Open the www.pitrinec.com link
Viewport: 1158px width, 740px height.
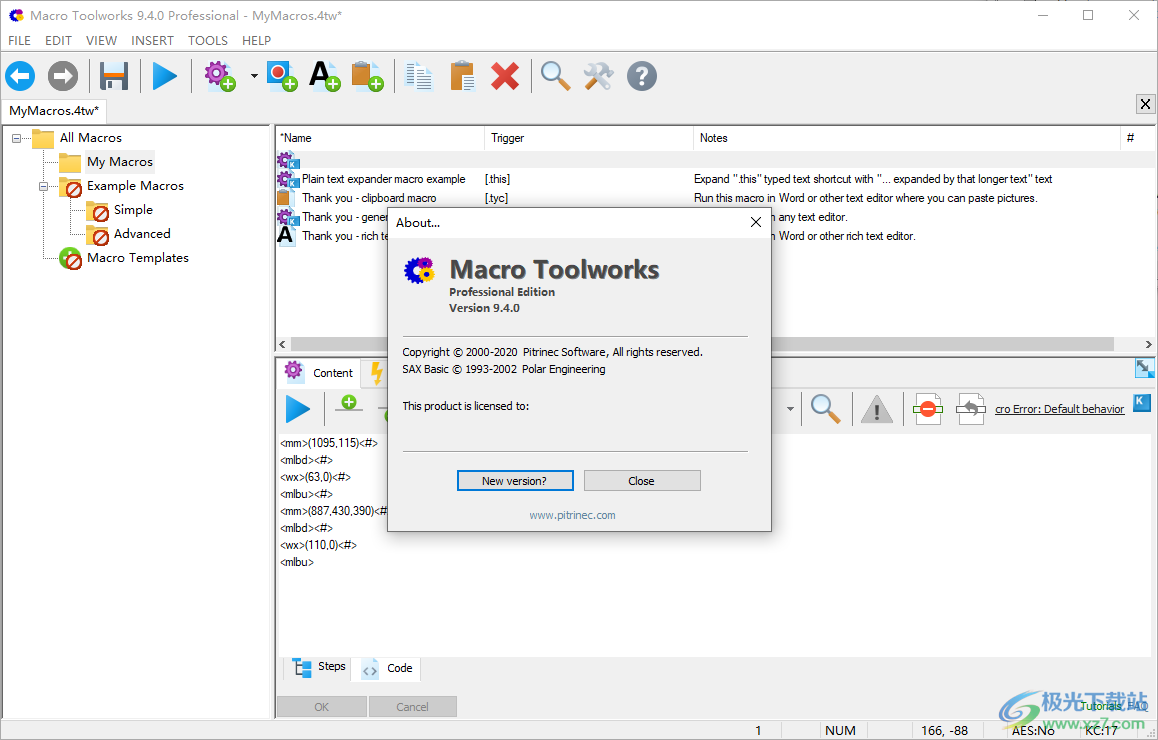572,515
